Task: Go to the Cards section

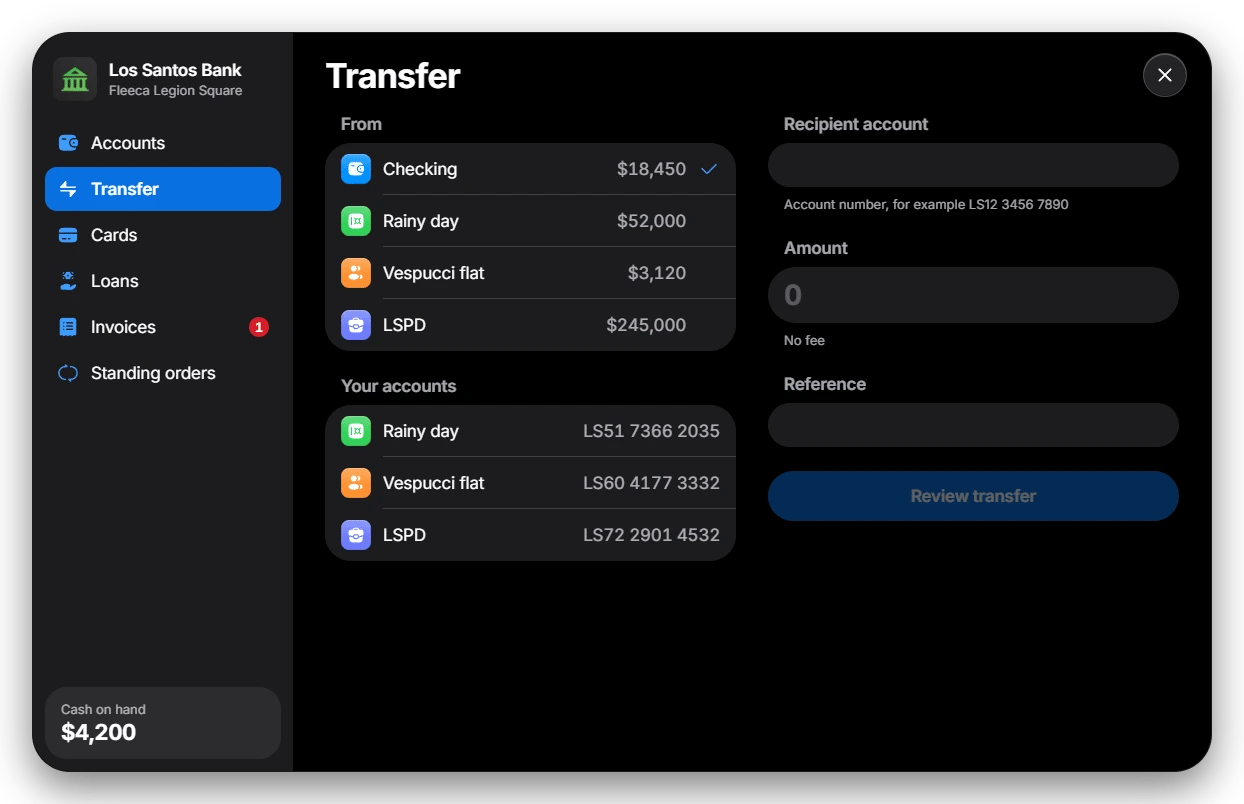Action: pos(163,235)
